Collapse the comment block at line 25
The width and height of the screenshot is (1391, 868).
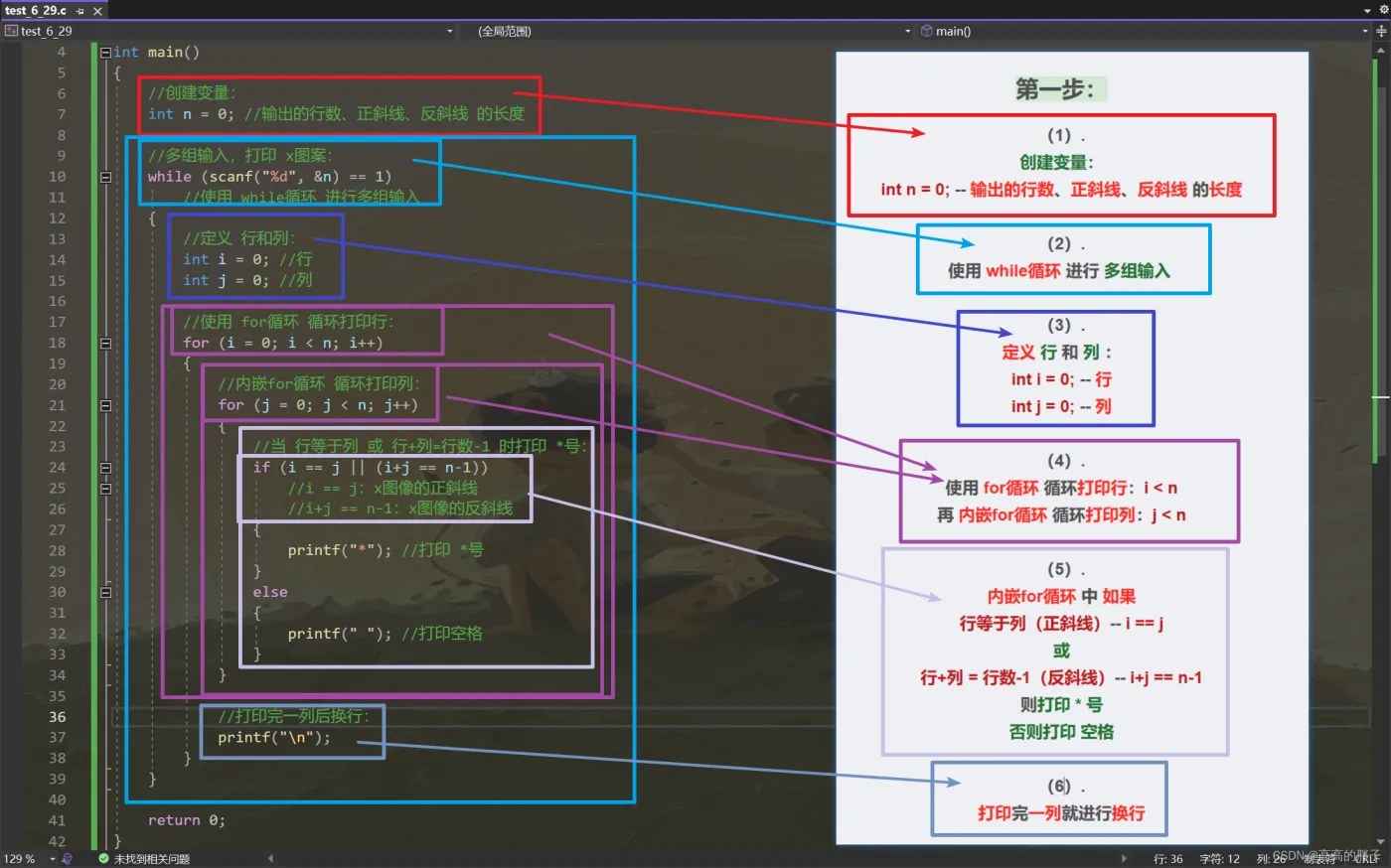pos(105,489)
